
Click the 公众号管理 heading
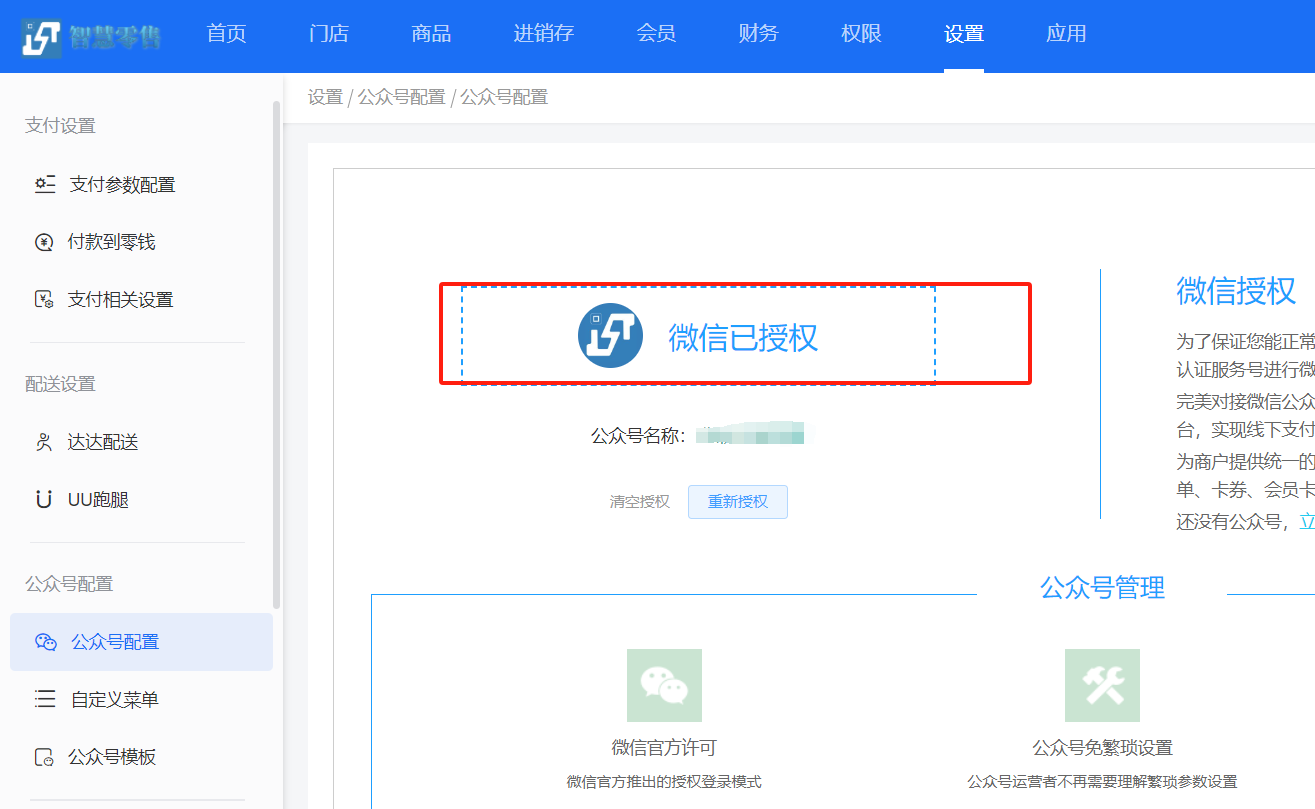1102,588
